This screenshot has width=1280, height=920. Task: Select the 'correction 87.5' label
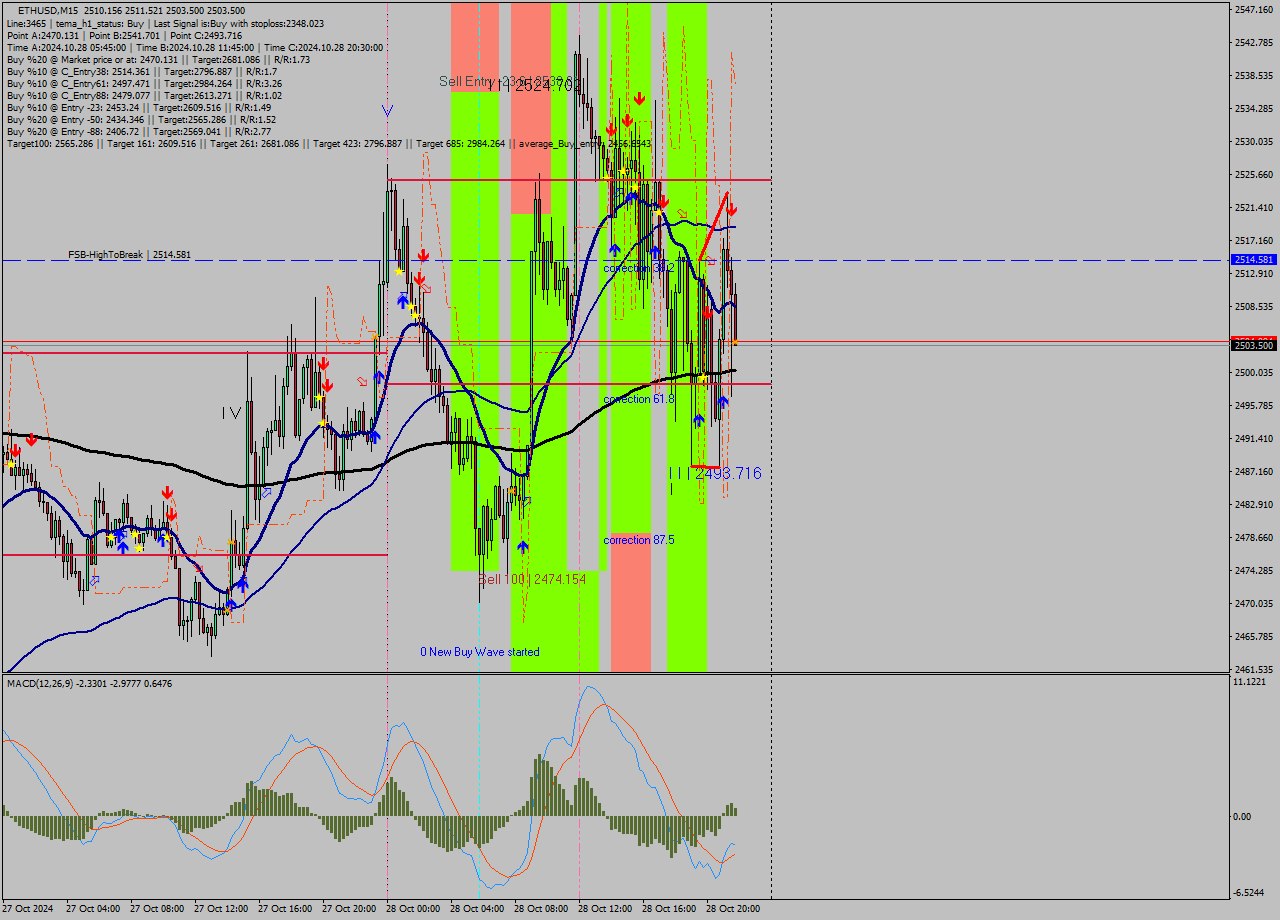pyautogui.click(x=638, y=540)
